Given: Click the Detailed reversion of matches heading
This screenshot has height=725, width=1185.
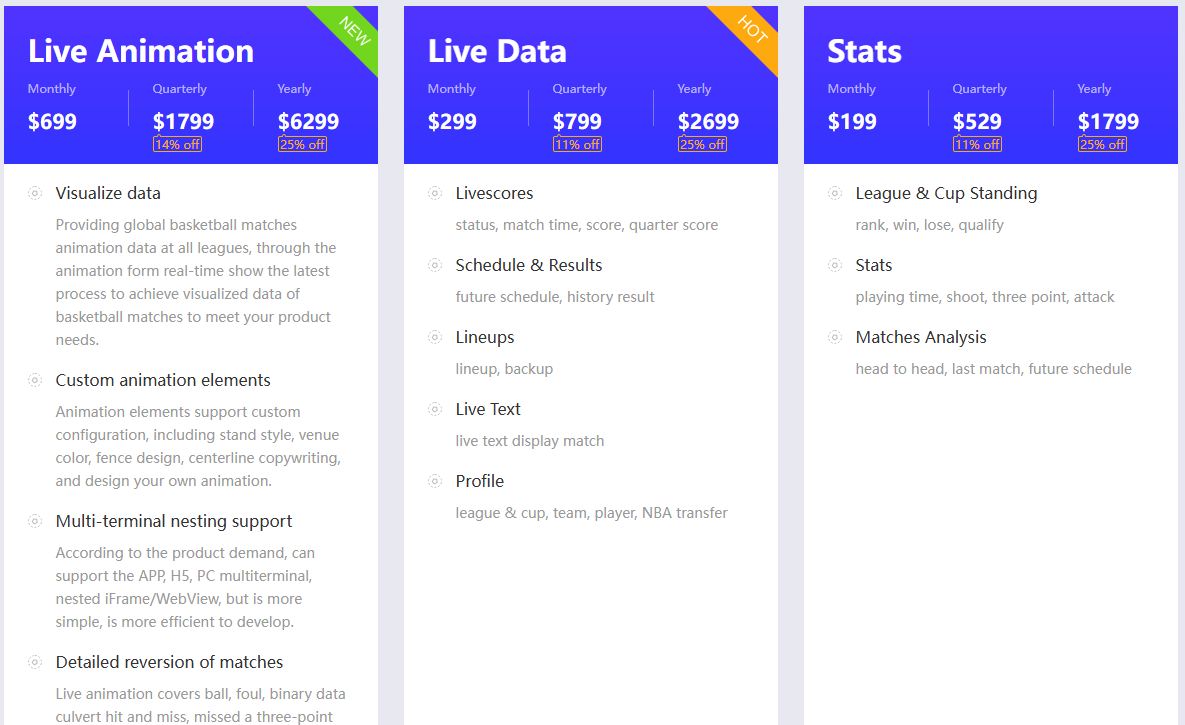Looking at the screenshot, I should click(169, 662).
